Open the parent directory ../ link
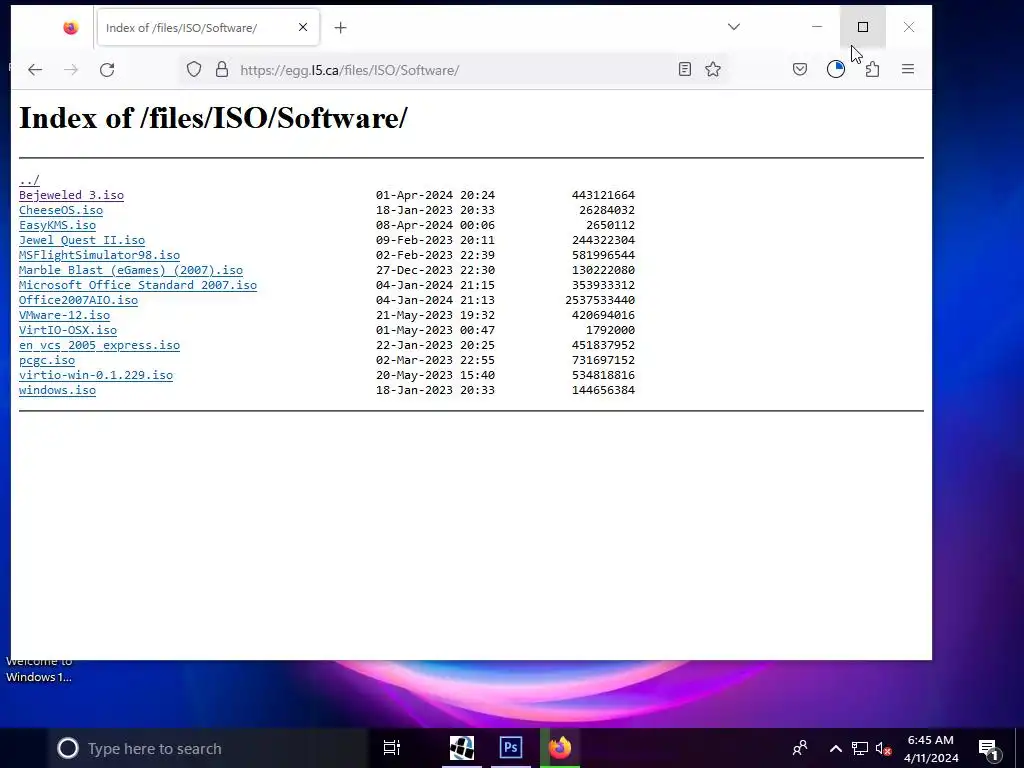 pos(29,180)
